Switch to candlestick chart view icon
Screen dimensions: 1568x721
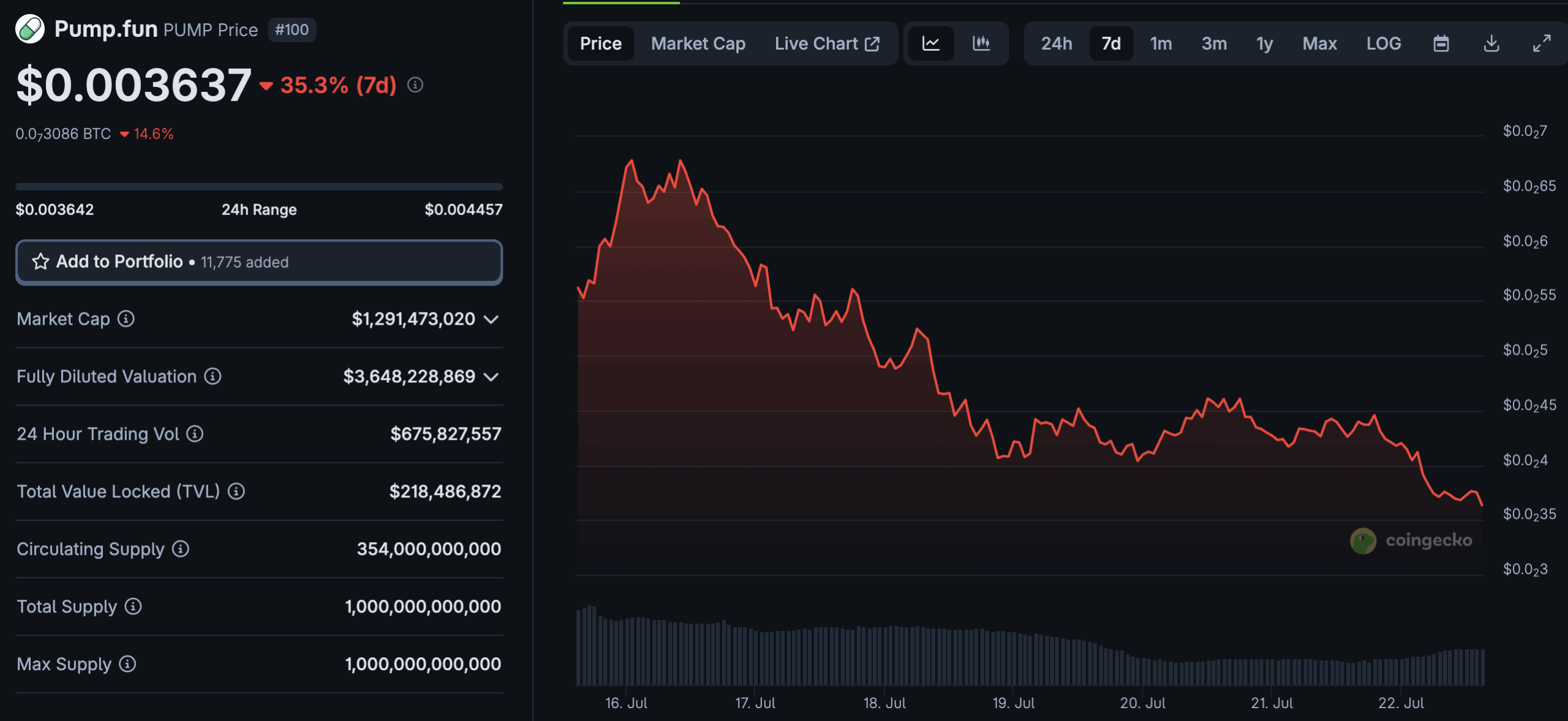[x=981, y=43]
